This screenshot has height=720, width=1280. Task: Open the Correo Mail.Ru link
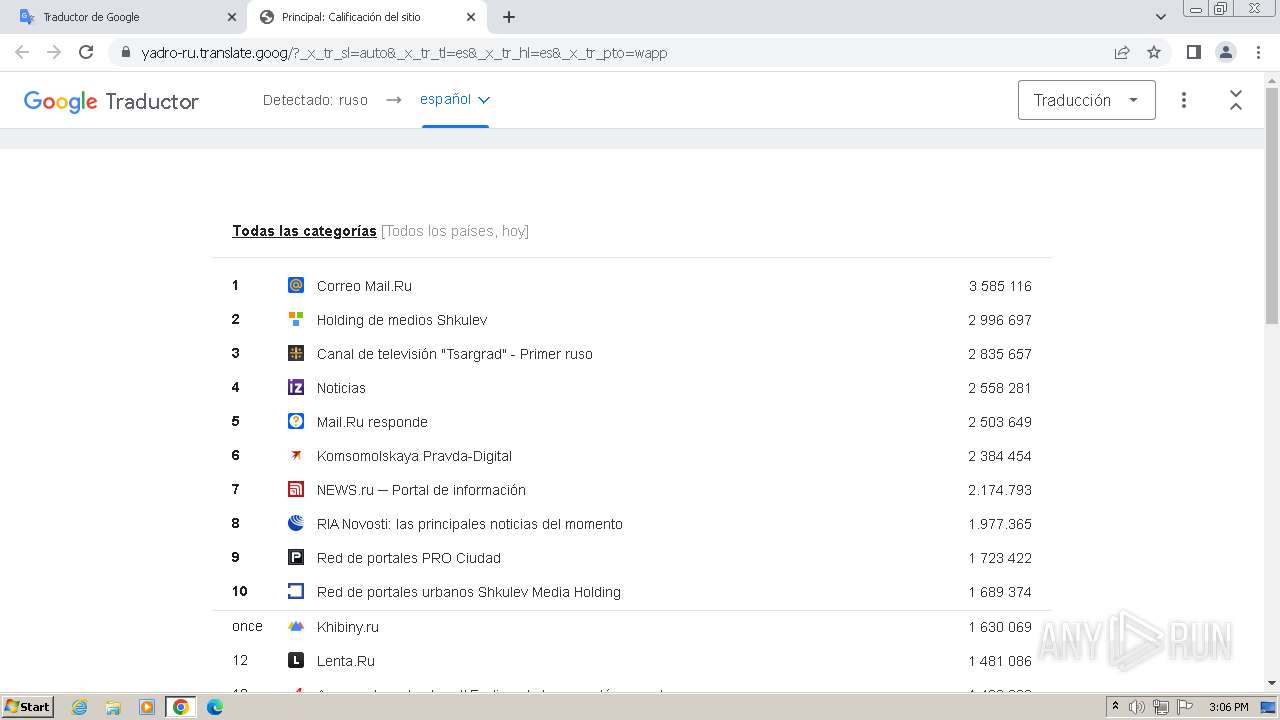364,286
